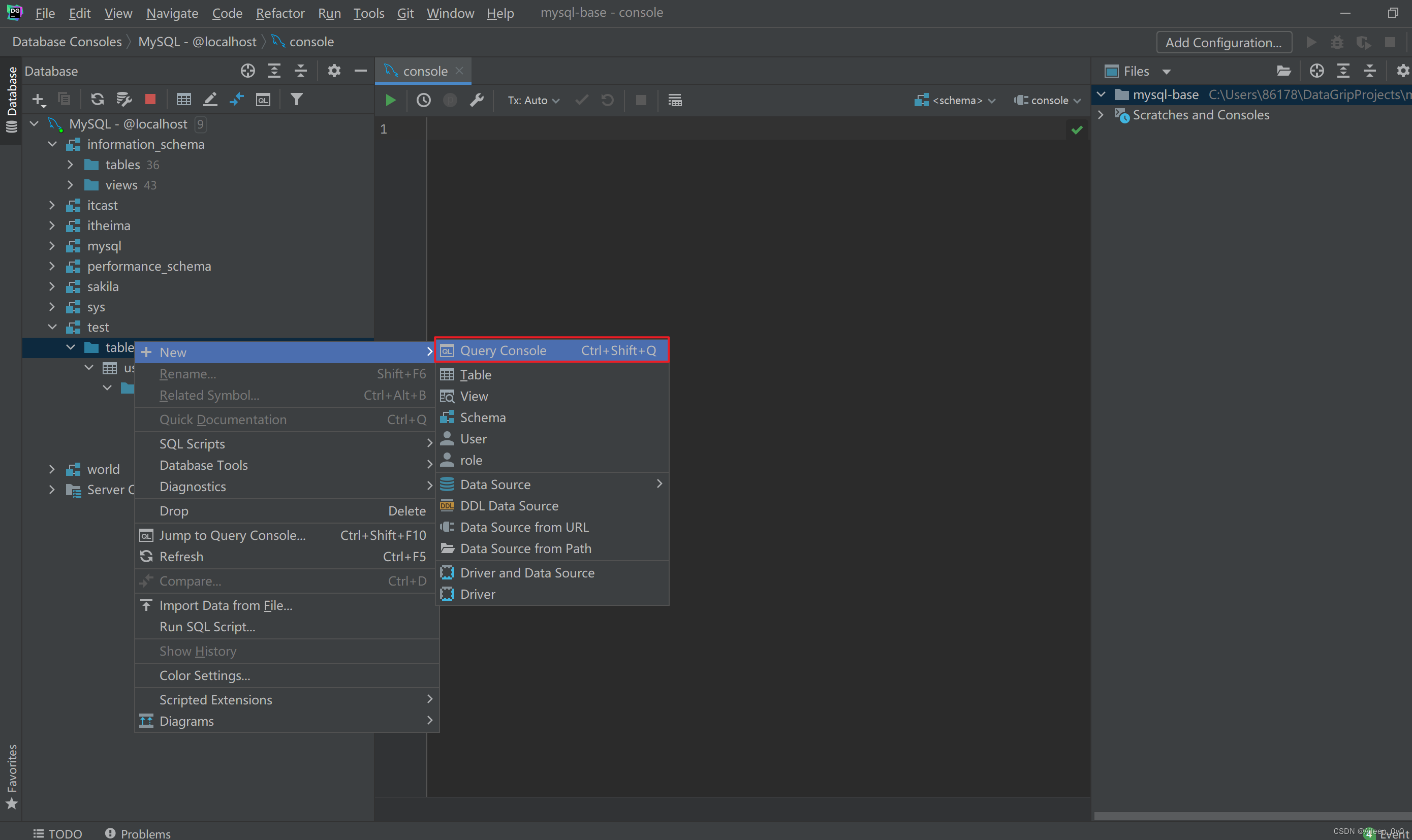
Task: Click the In-Editor Results toggle icon
Action: pyautogui.click(x=674, y=100)
